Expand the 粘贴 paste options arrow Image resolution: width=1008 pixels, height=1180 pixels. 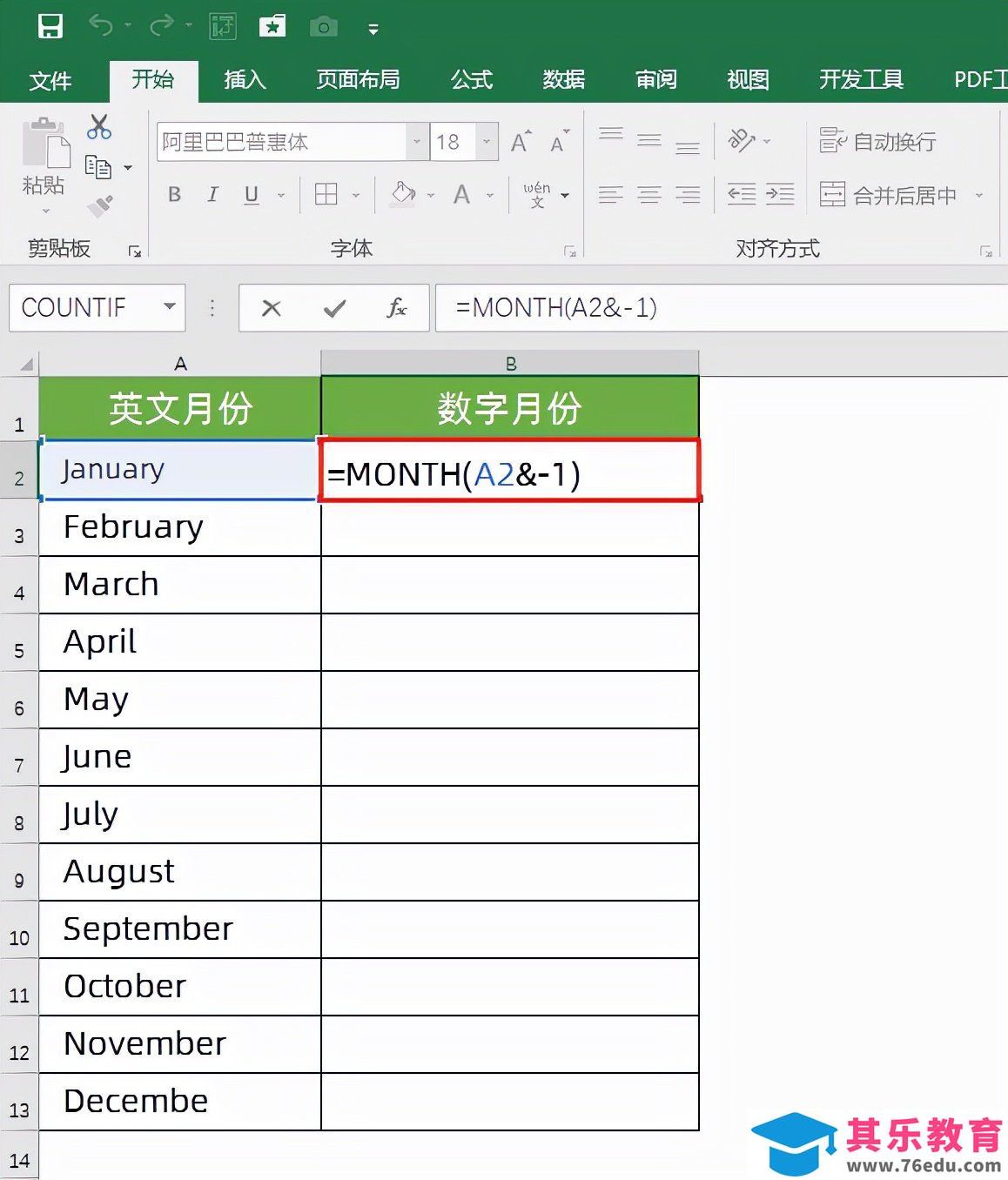pos(45,211)
